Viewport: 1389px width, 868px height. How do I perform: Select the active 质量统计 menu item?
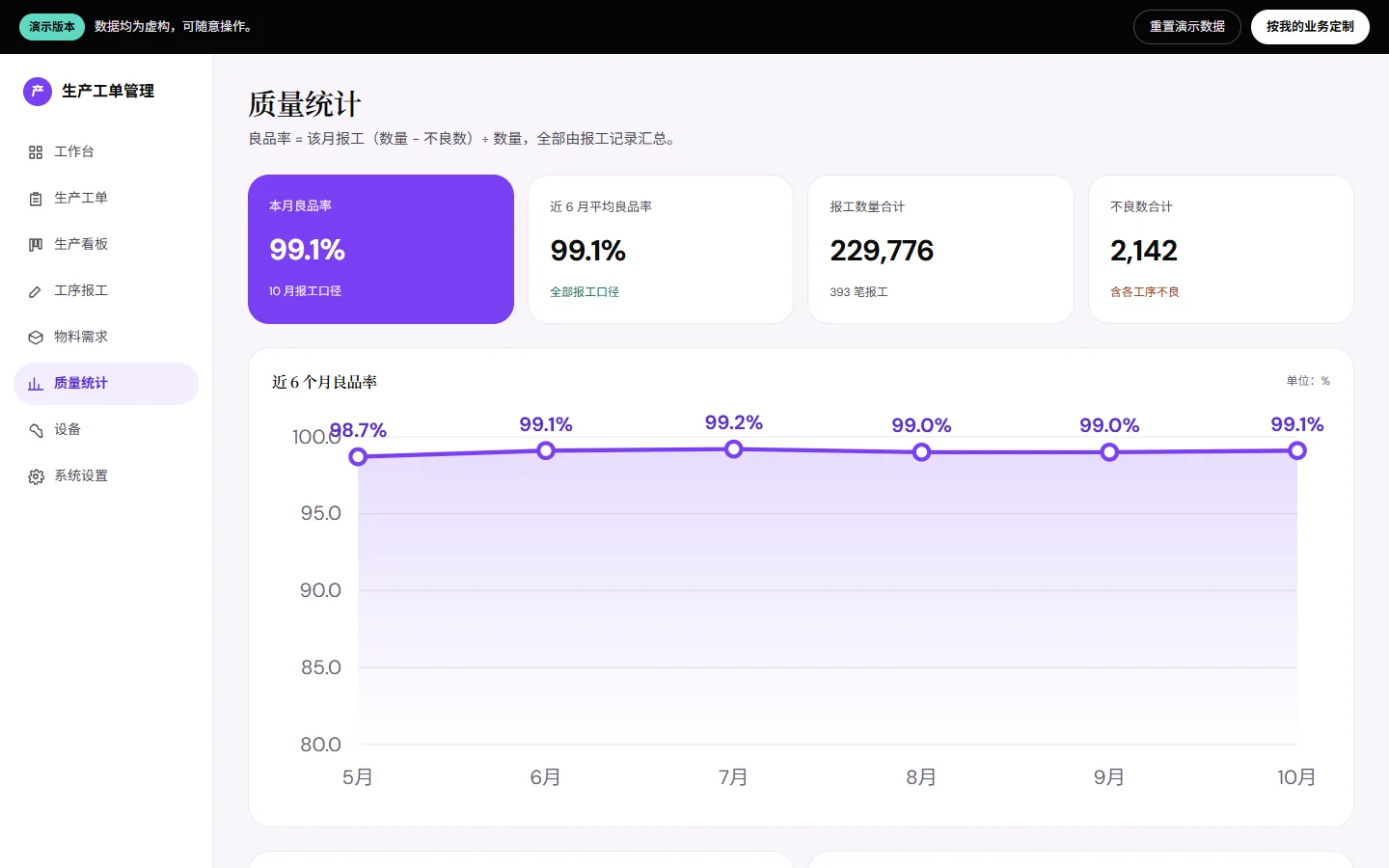tap(106, 384)
